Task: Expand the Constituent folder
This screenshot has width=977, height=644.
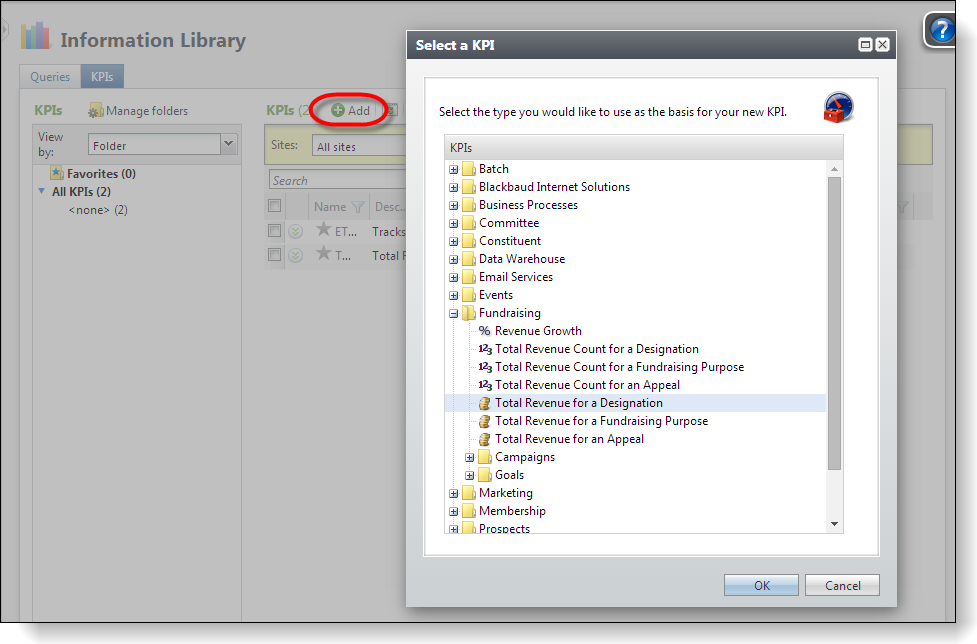Action: click(x=454, y=240)
